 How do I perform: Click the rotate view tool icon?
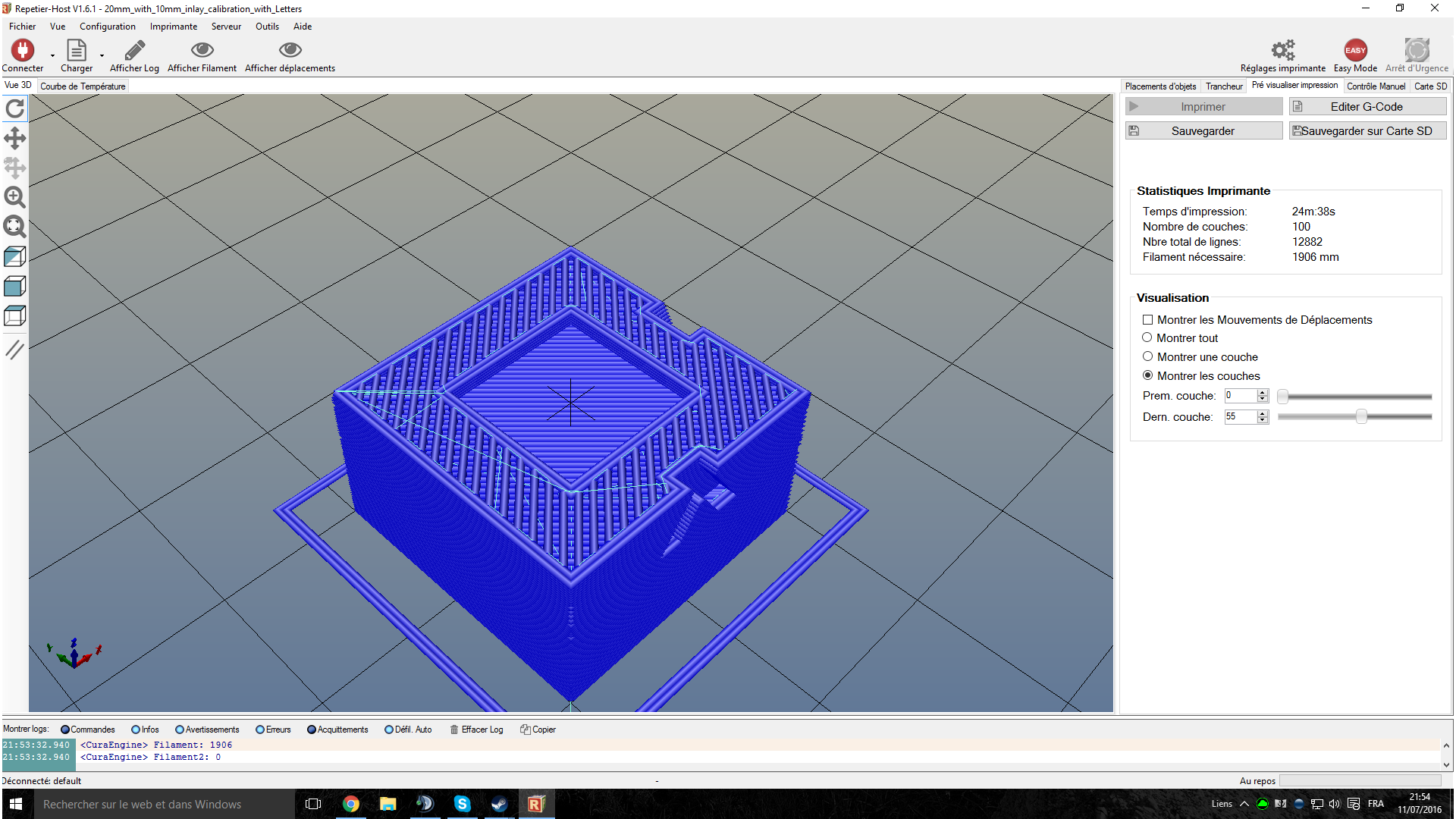[x=14, y=108]
